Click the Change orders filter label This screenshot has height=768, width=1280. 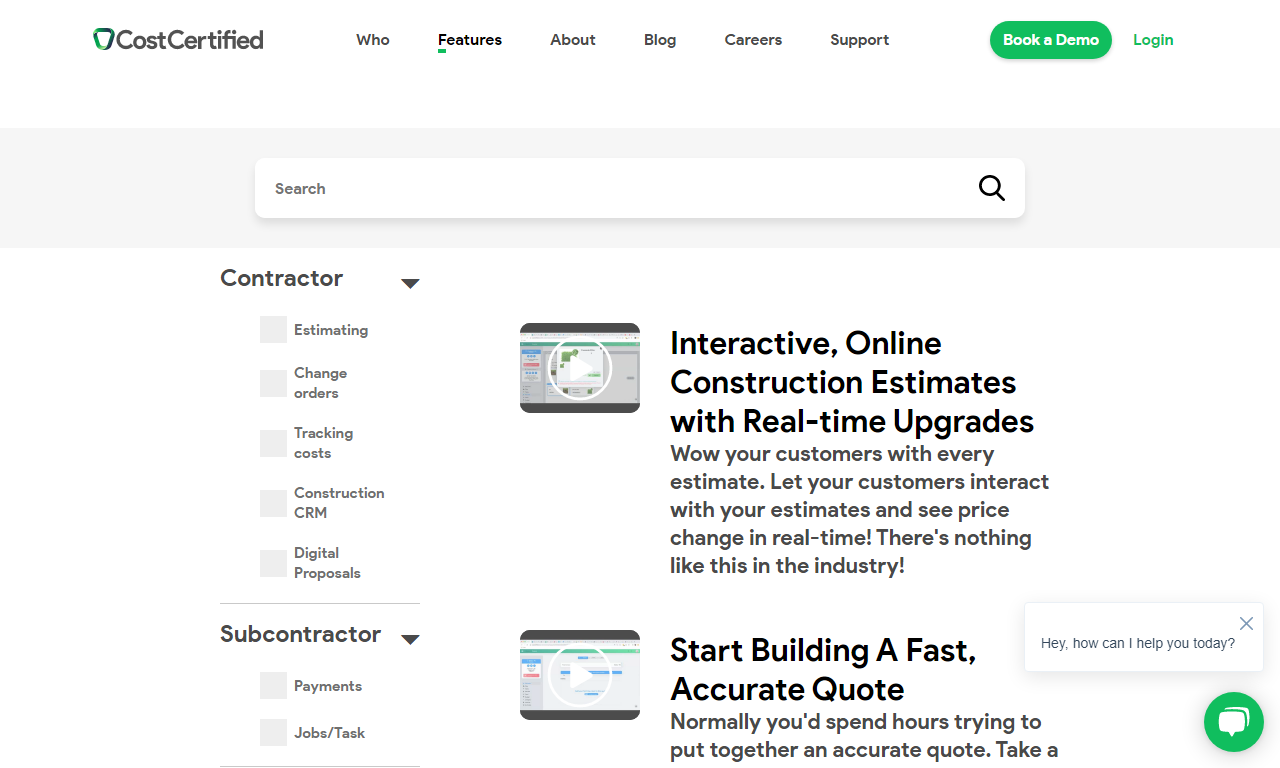[x=320, y=383]
